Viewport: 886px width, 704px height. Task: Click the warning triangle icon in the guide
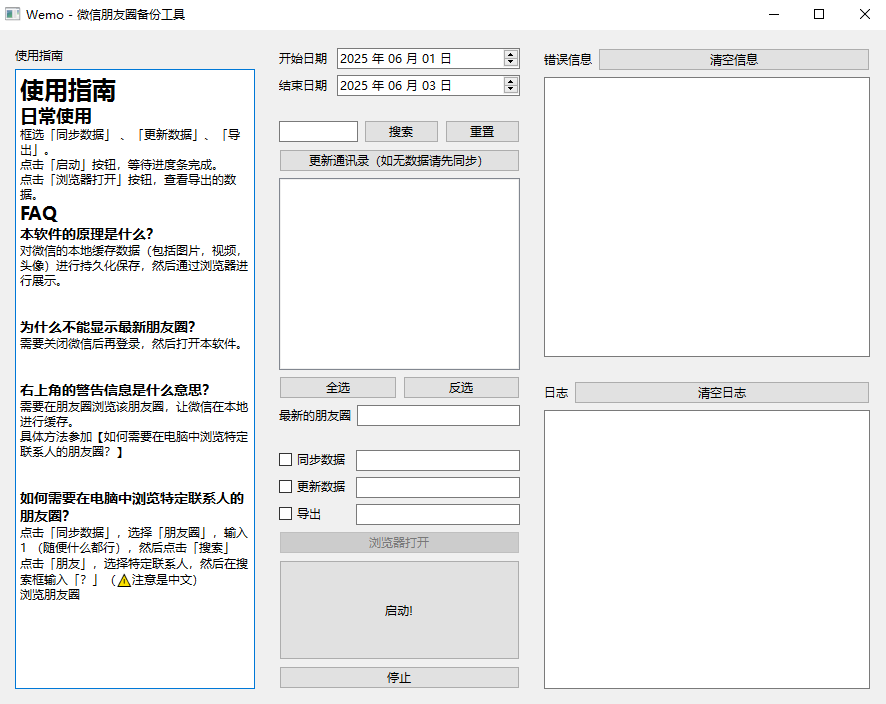click(x=124, y=580)
